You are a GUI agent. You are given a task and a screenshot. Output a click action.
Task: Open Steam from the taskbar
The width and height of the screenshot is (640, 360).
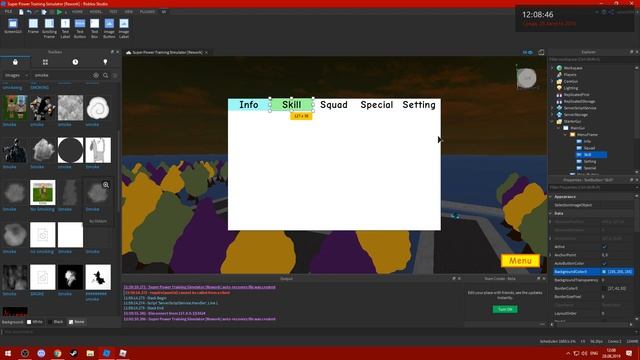[x=73, y=353]
